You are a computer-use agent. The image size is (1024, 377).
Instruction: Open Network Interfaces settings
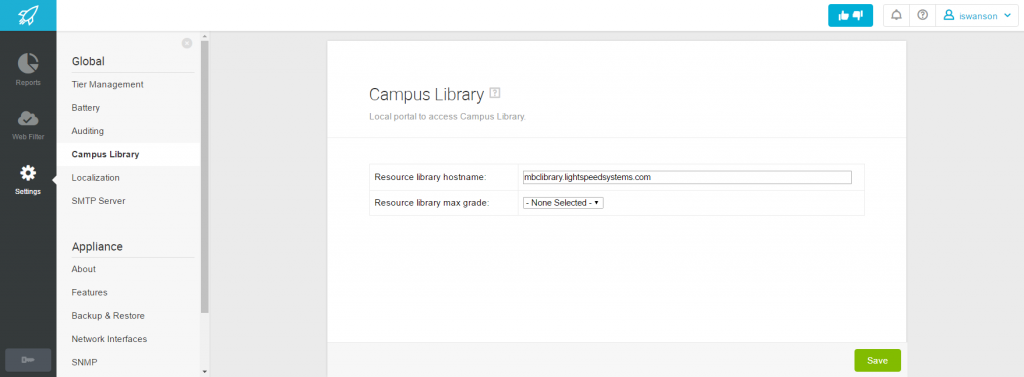click(109, 339)
